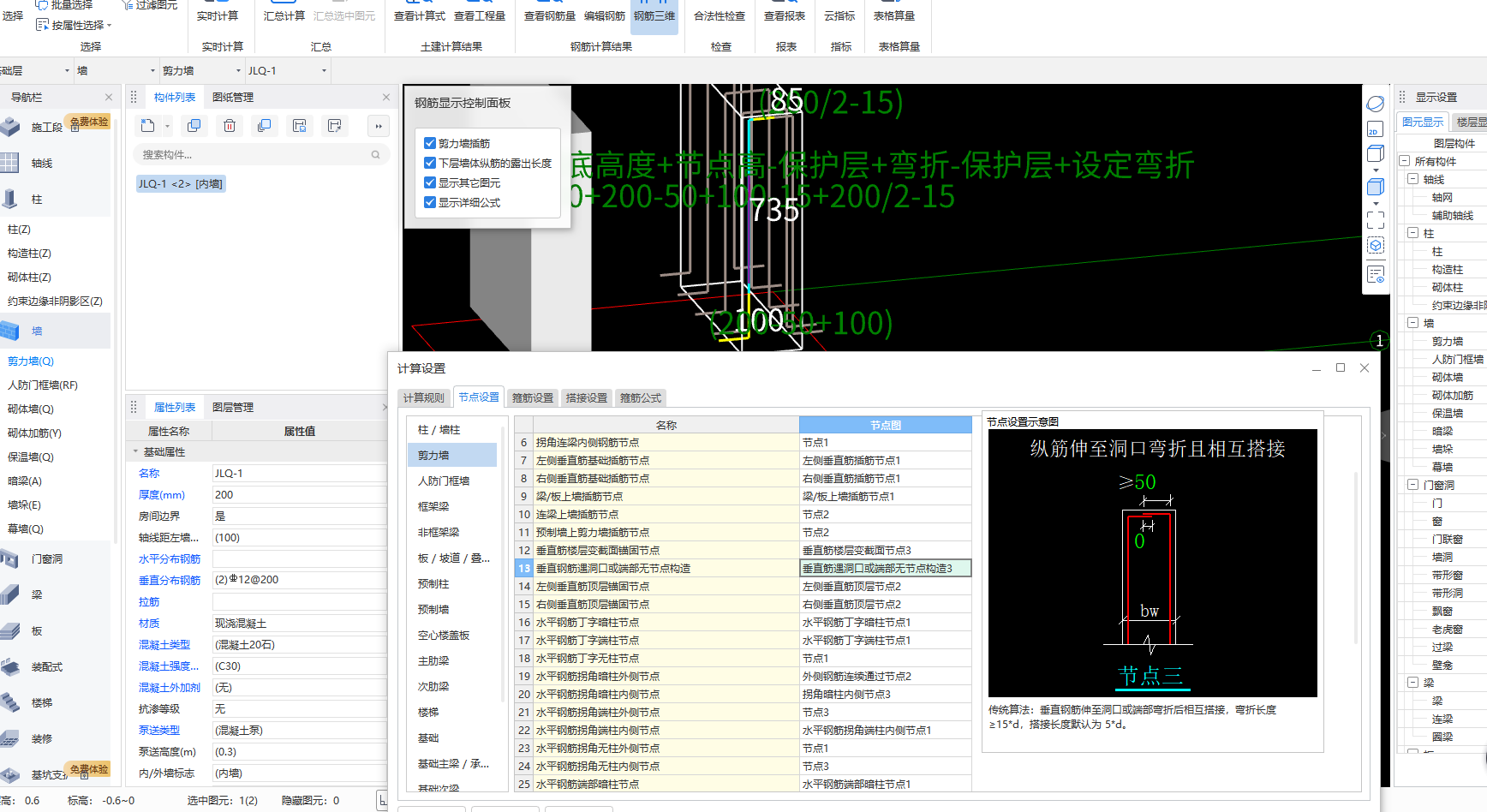Close the 导航栏 navigation panel
1487x812 pixels.
pos(108,97)
